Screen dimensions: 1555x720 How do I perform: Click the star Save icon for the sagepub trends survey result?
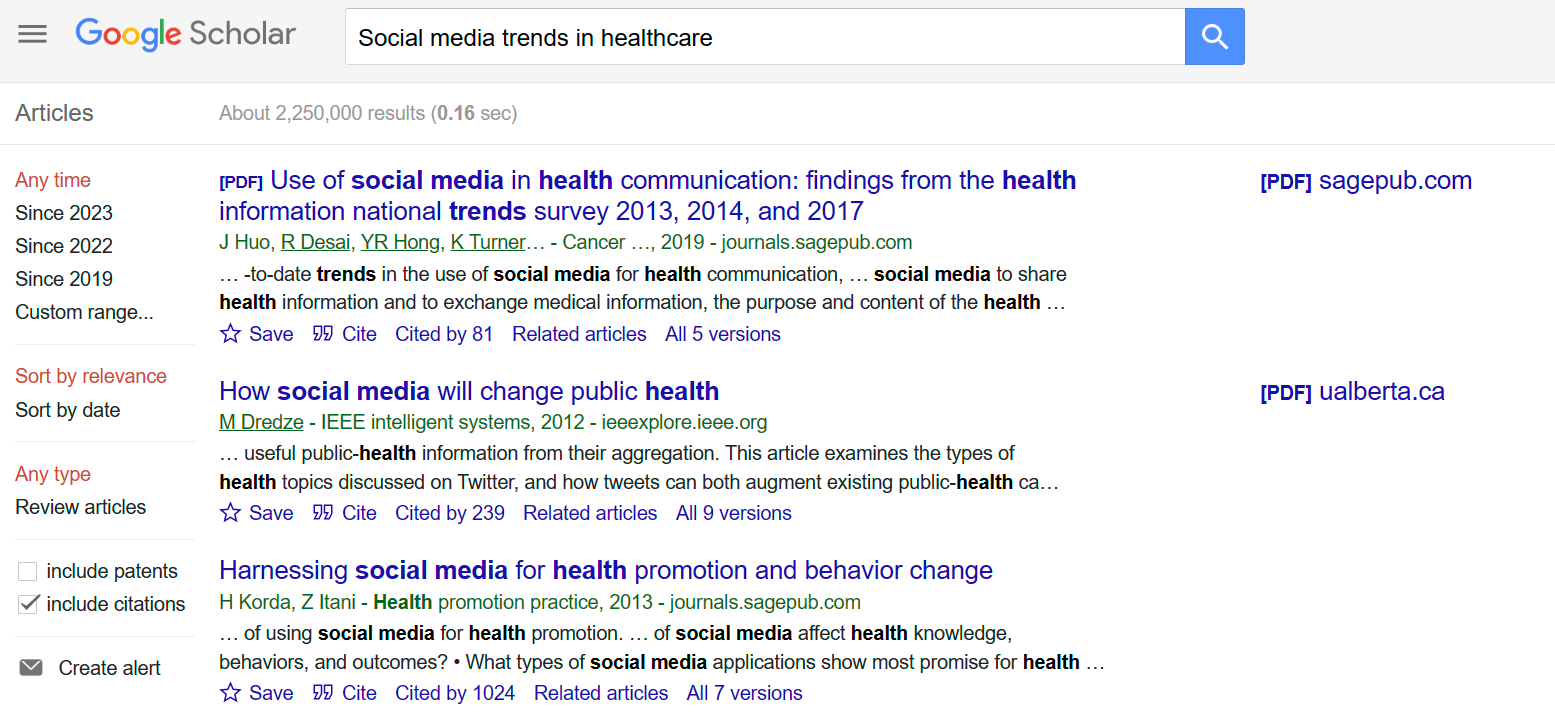[x=231, y=334]
